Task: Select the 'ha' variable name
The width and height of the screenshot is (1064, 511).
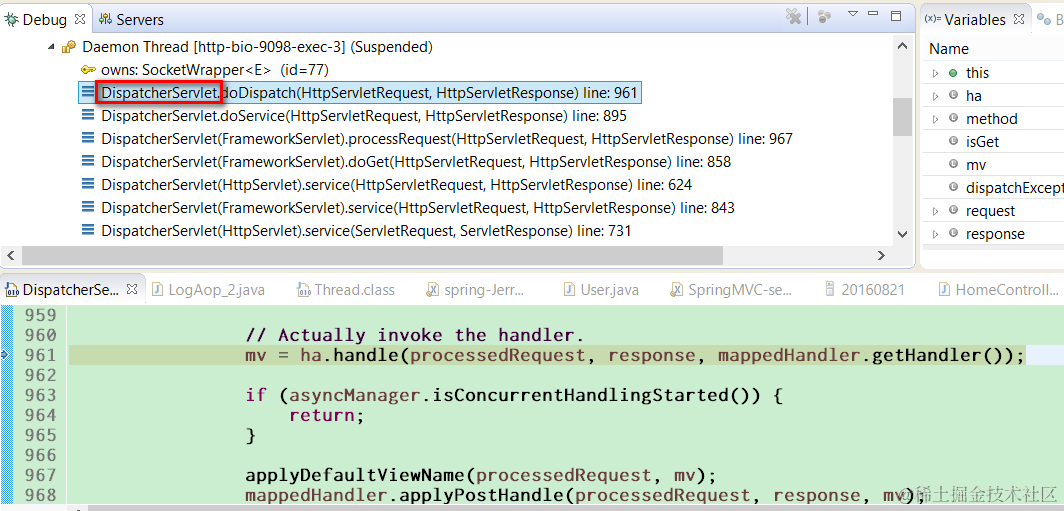Action: (x=974, y=96)
